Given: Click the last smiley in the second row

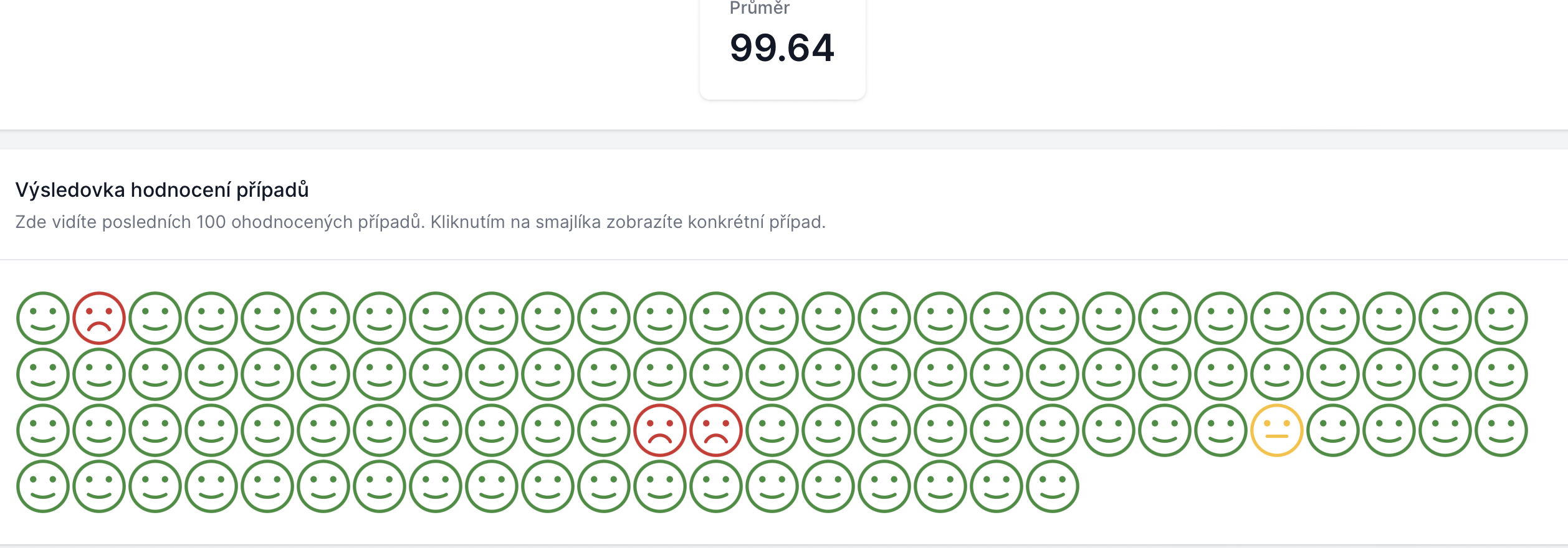Looking at the screenshot, I should coord(1501,374).
